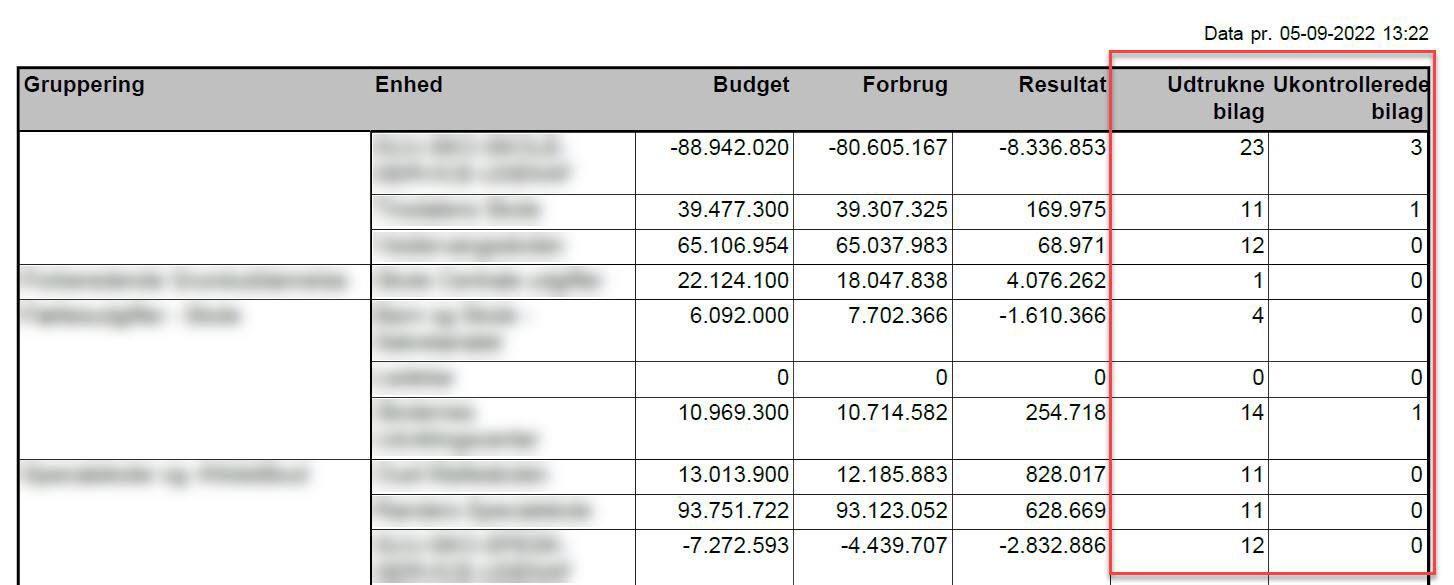1454x585 pixels.
Task: Click the Enhed column header
Action: [x=408, y=85]
